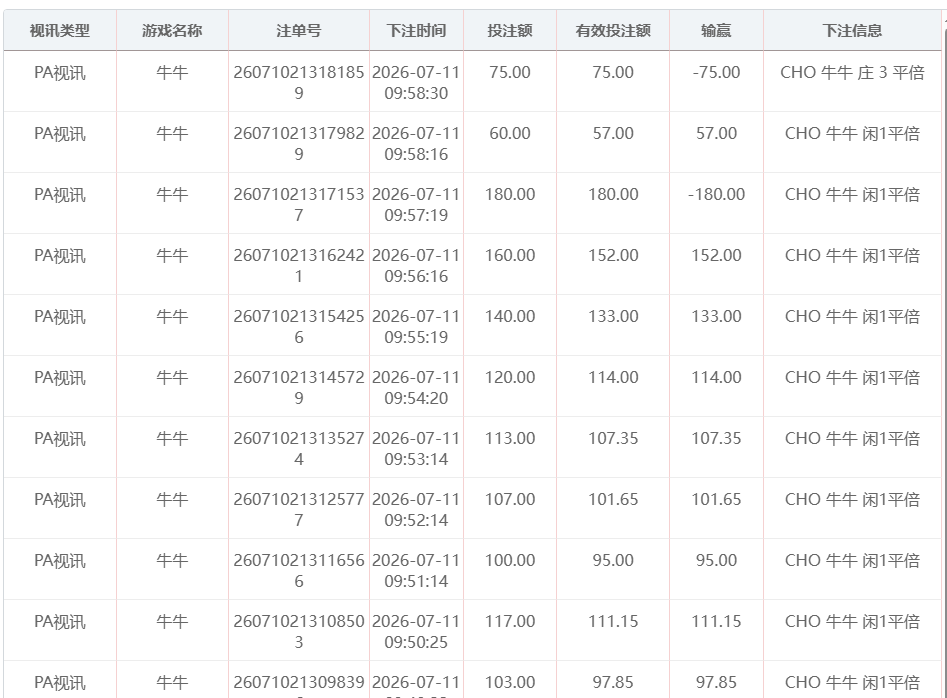This screenshot has height=698, width=947.
Task: Click the 下注信息 column header
Action: click(x=852, y=30)
